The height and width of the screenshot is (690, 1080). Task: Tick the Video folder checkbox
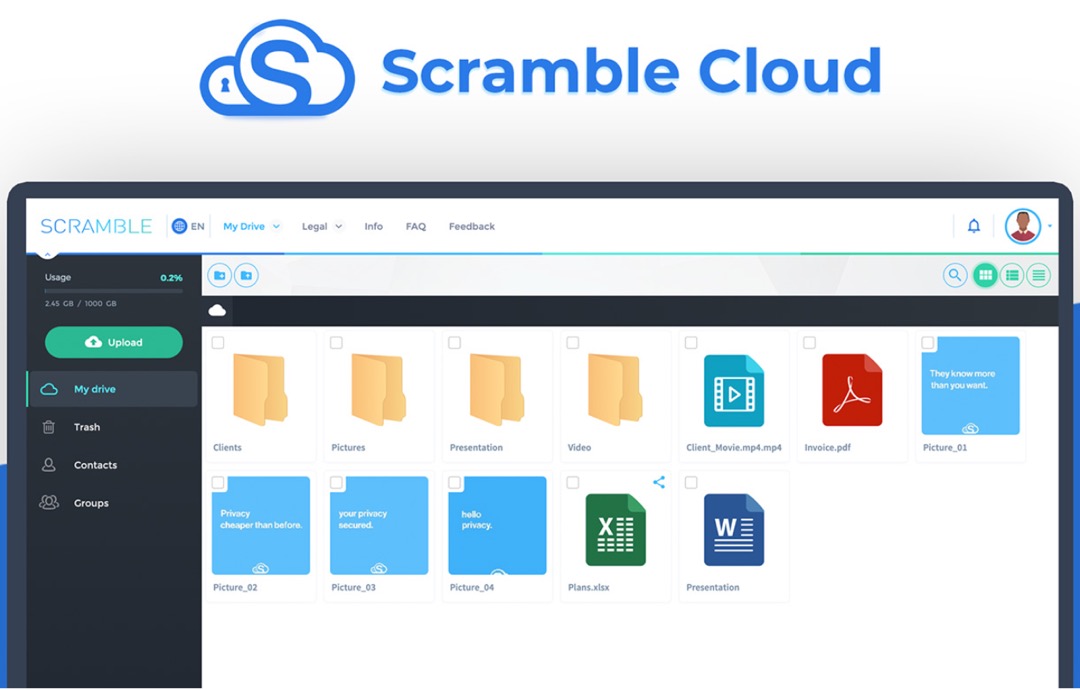[x=572, y=342]
